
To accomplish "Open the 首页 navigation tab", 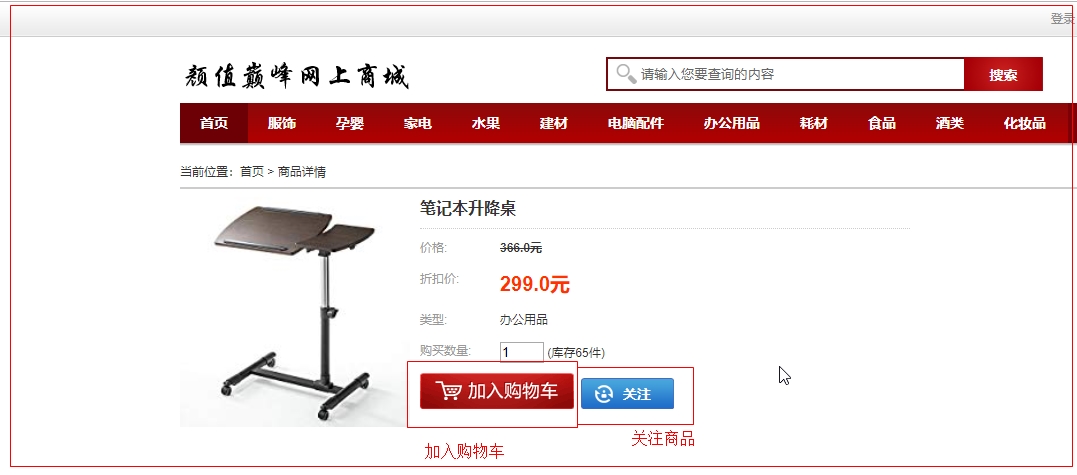I will [214, 124].
